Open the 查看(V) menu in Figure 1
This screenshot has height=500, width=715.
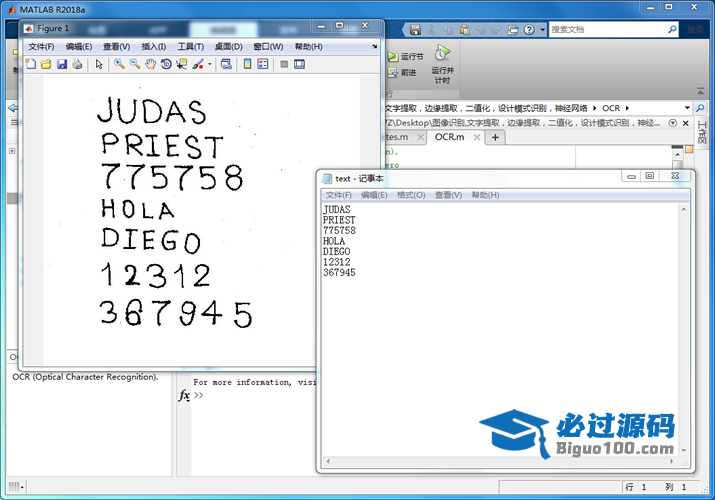[116, 46]
